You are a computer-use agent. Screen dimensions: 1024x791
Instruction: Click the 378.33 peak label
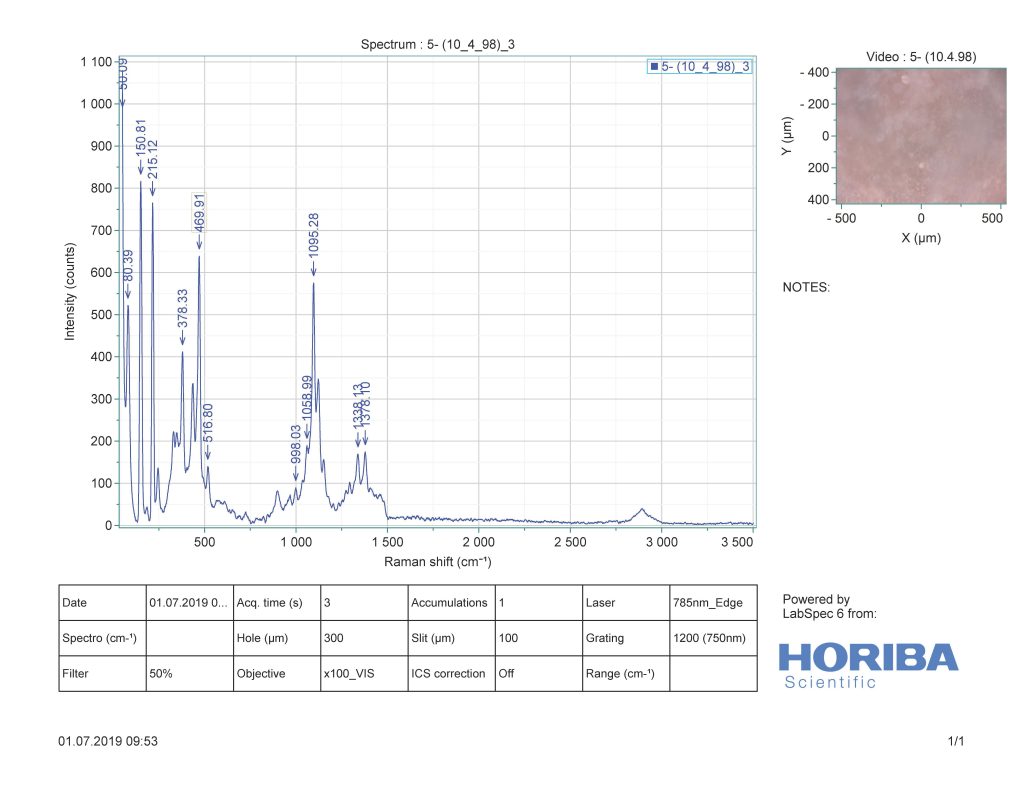tap(183, 310)
